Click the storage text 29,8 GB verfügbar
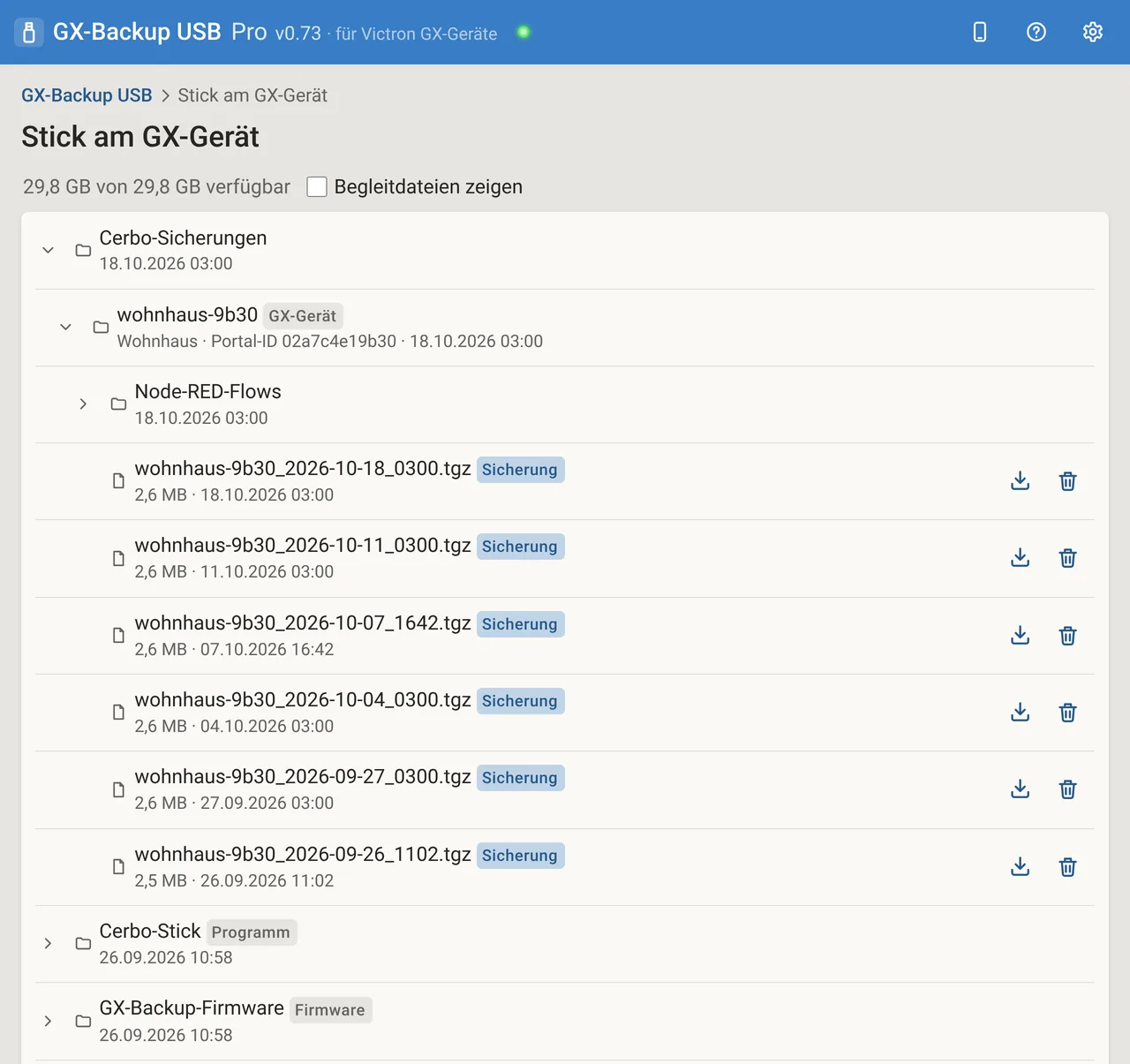The image size is (1130, 1064). [156, 186]
